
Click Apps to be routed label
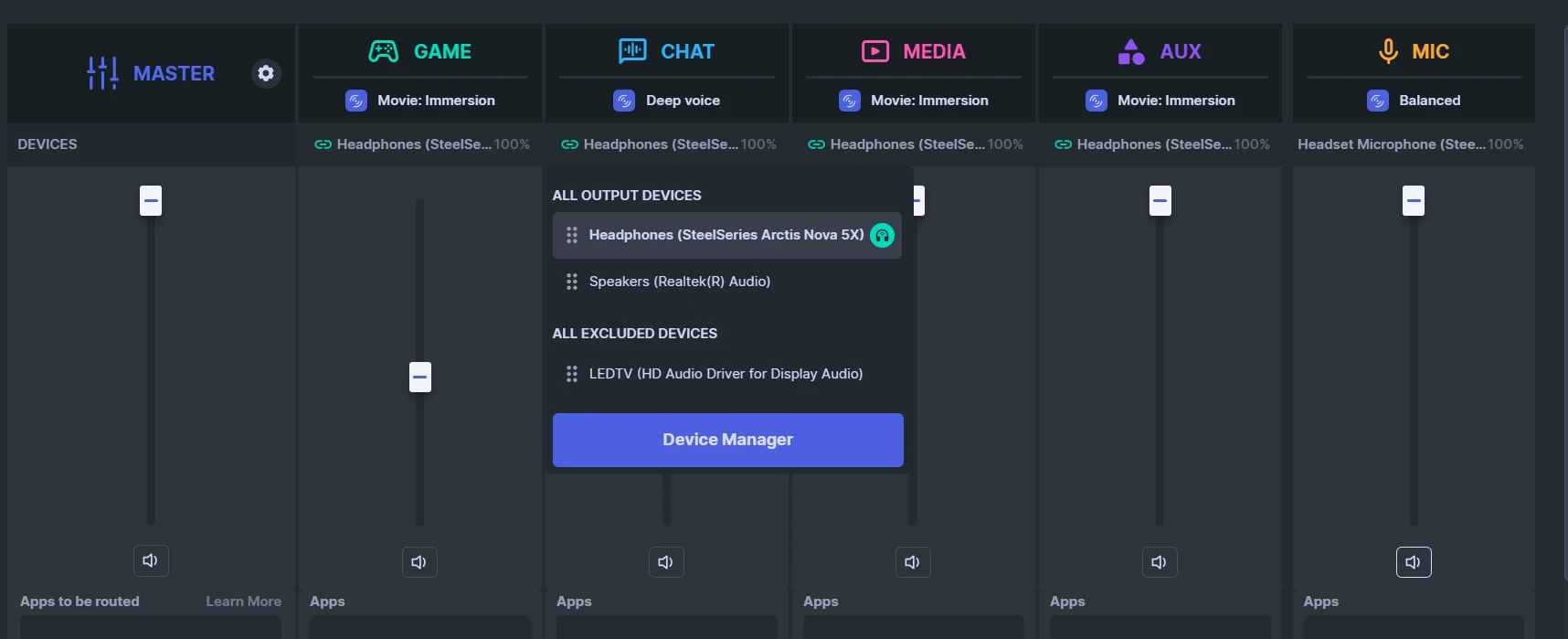click(x=79, y=602)
